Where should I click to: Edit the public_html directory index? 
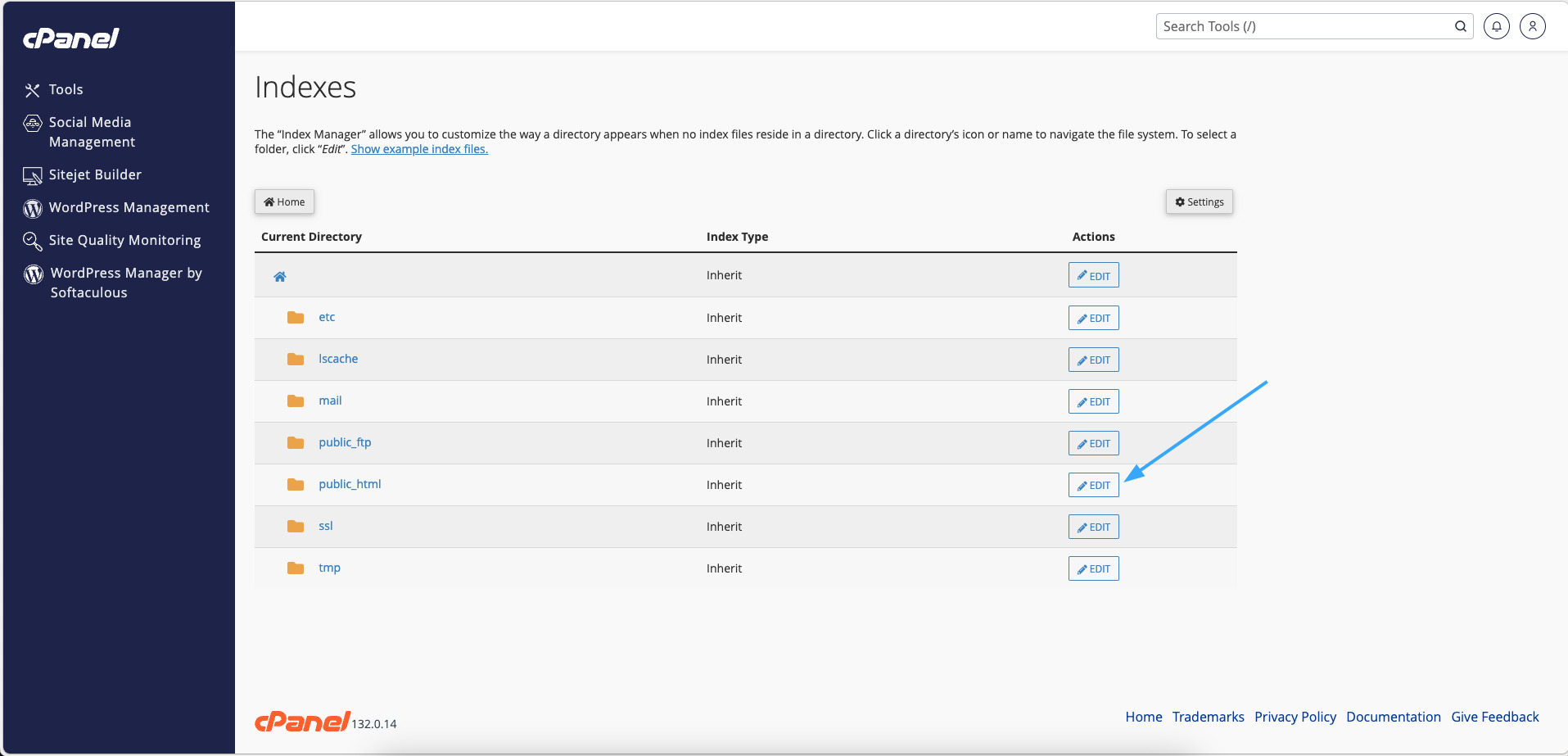point(1093,485)
